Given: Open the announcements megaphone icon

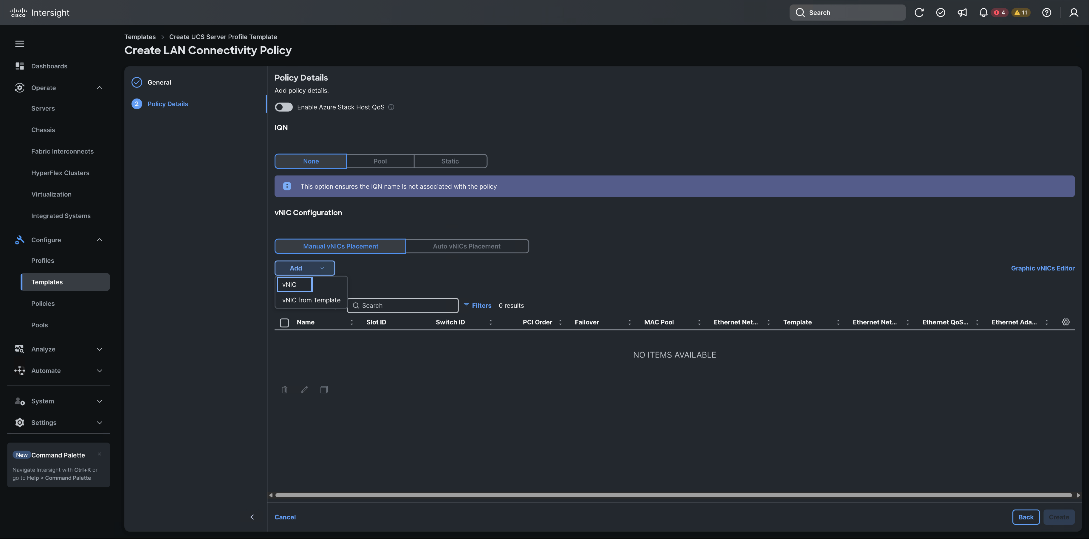Looking at the screenshot, I should point(962,13).
